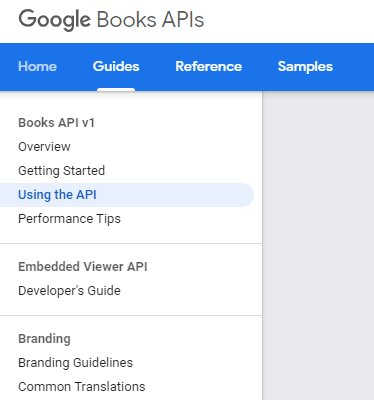The image size is (374, 400).
Task: Select Using the API sidebar entry
Action: pos(127,195)
